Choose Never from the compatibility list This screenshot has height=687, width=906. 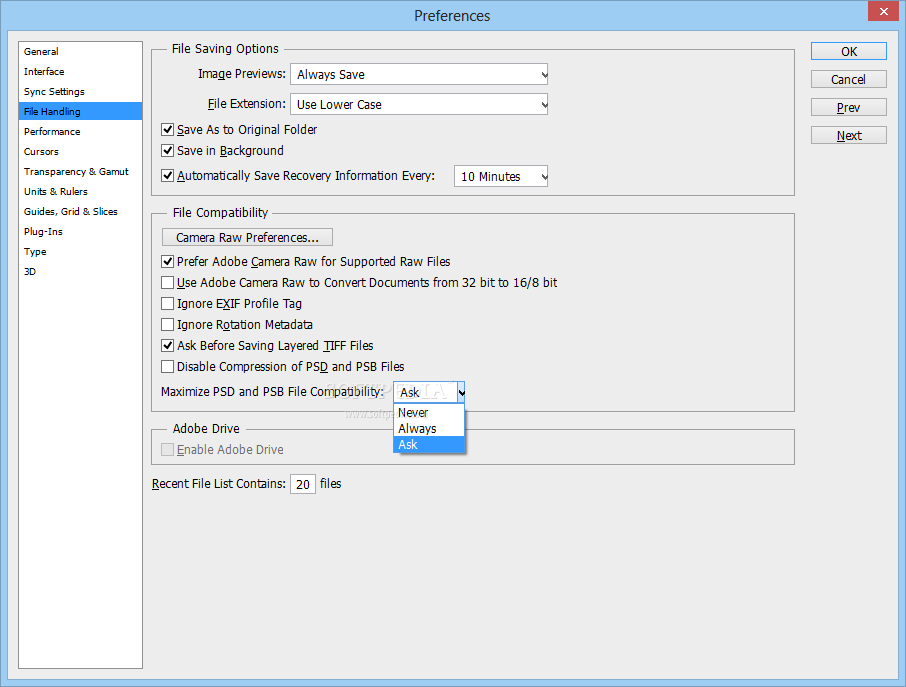coord(429,413)
